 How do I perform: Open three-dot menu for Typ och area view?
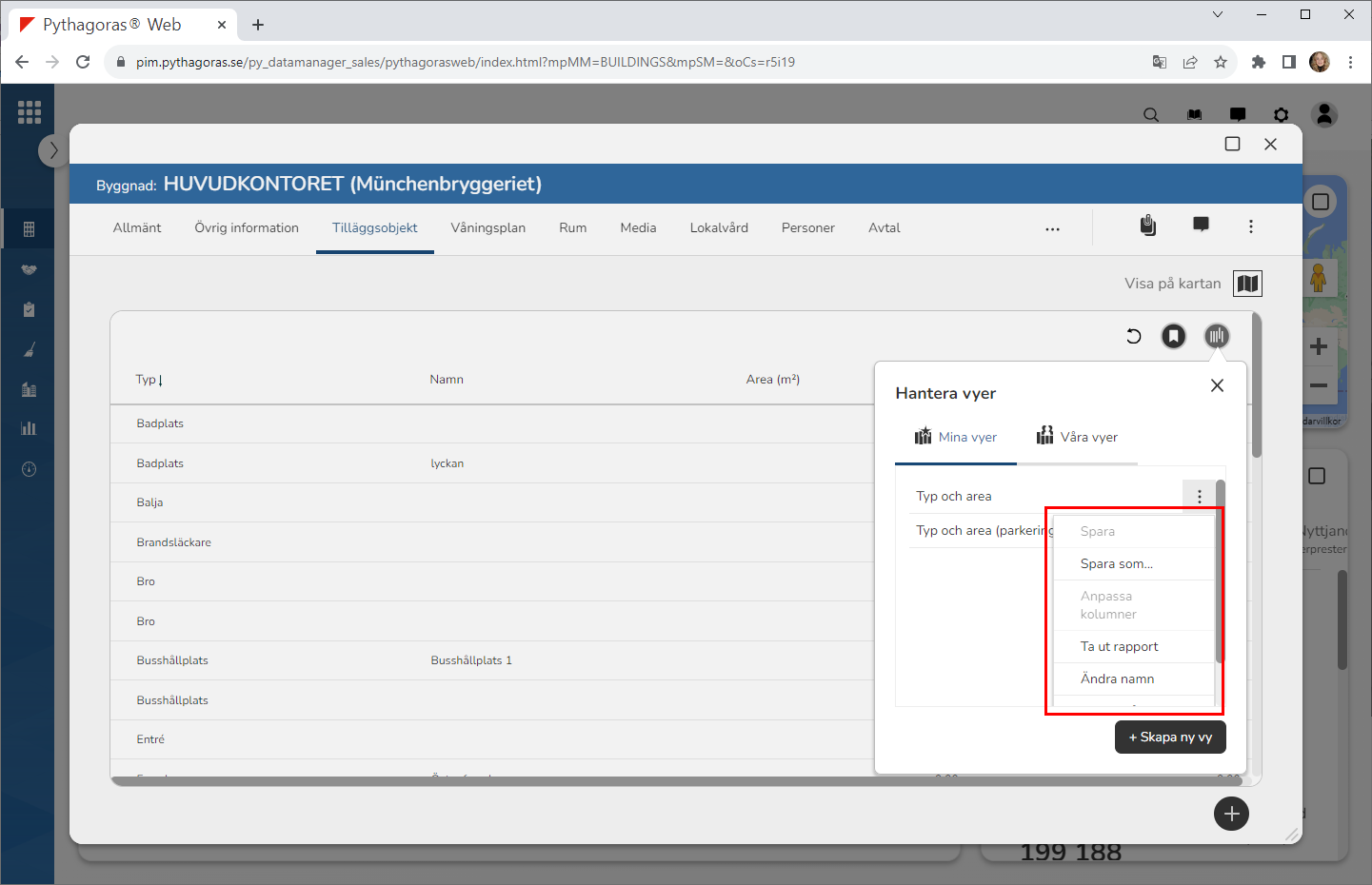point(1199,497)
